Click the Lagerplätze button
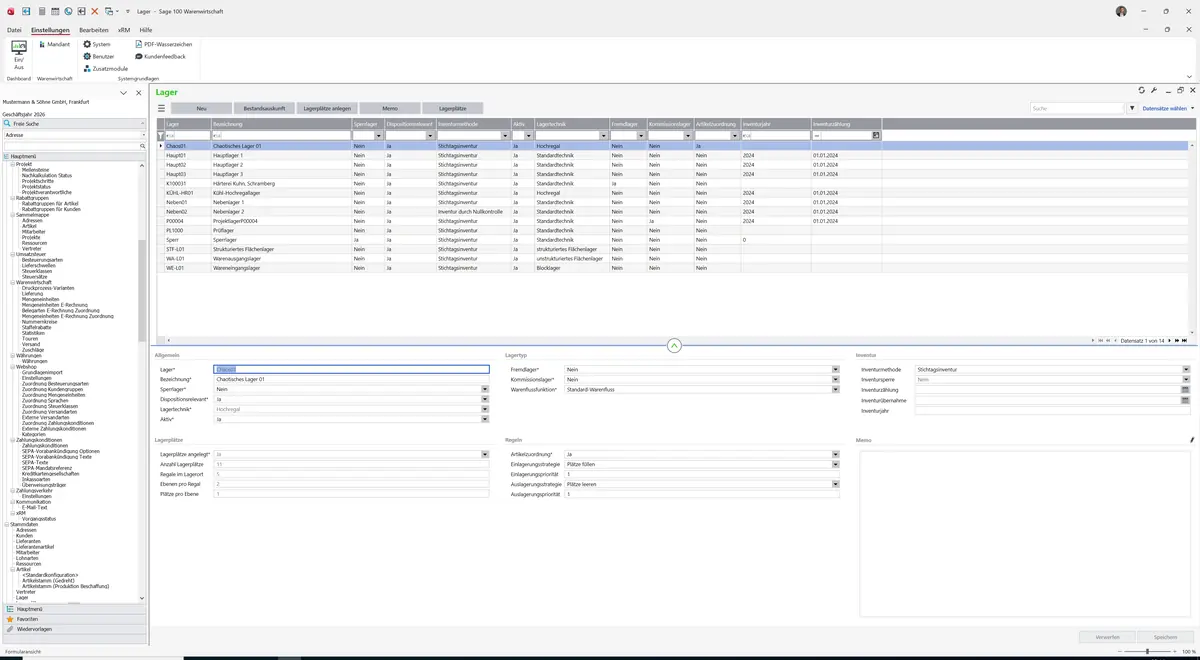Screen dimensions: 1200x660 click(453, 108)
